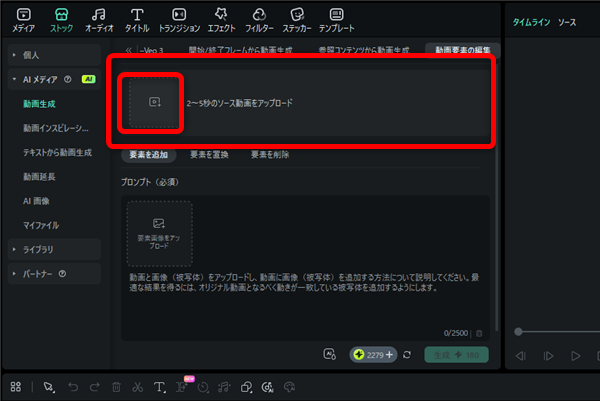Select the オーディオ (Audio) icon

pos(98,16)
